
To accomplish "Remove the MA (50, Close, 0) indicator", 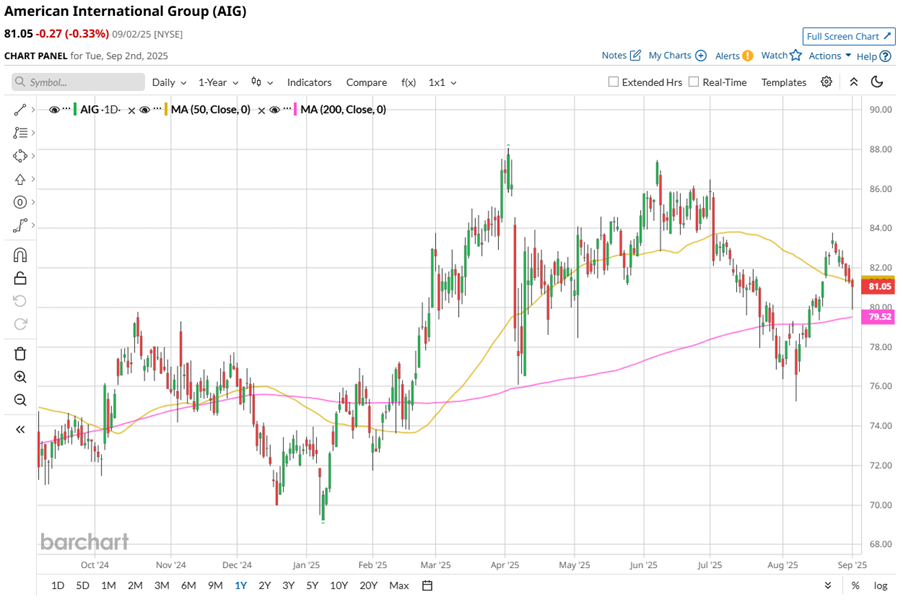I will click(261, 110).
